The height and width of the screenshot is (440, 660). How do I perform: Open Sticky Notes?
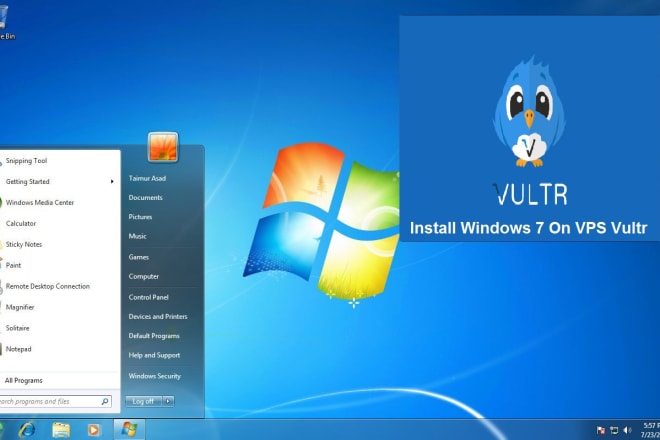pos(24,244)
